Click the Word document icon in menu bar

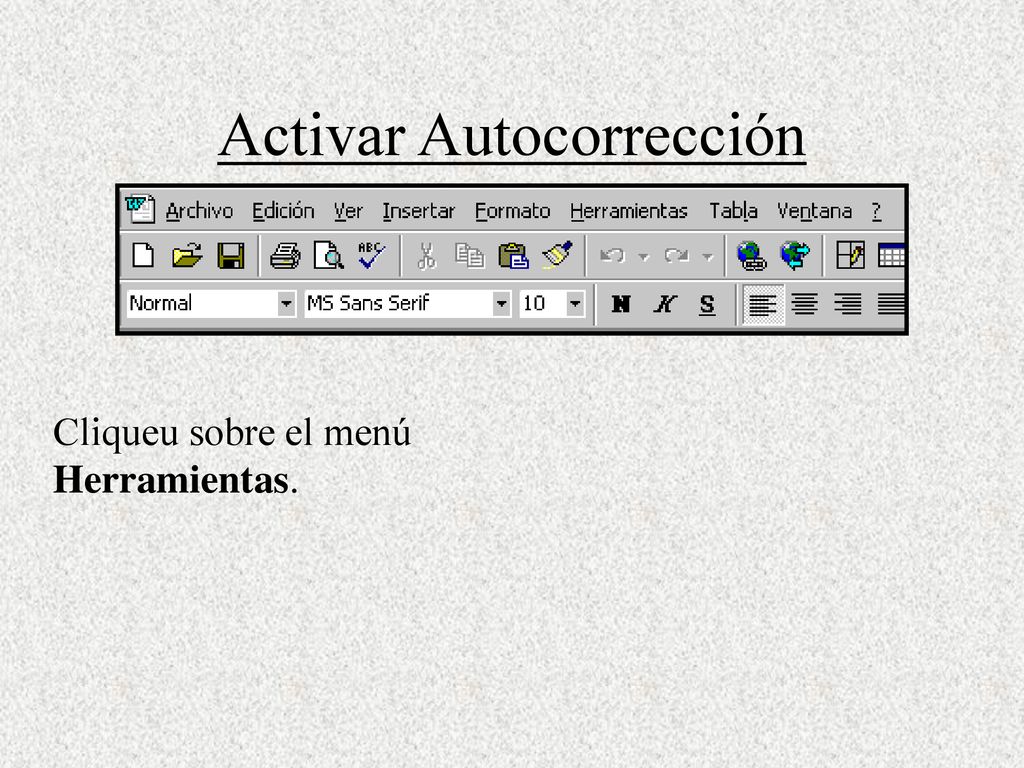coord(140,210)
